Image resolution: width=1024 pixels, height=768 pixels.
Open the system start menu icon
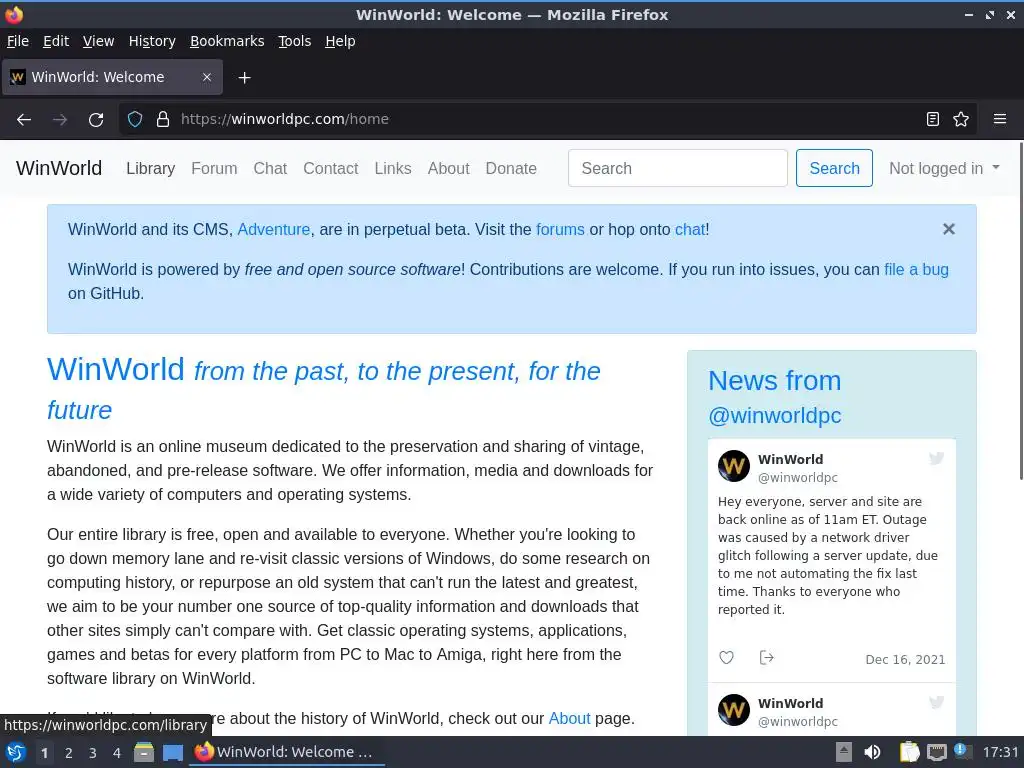[16, 752]
